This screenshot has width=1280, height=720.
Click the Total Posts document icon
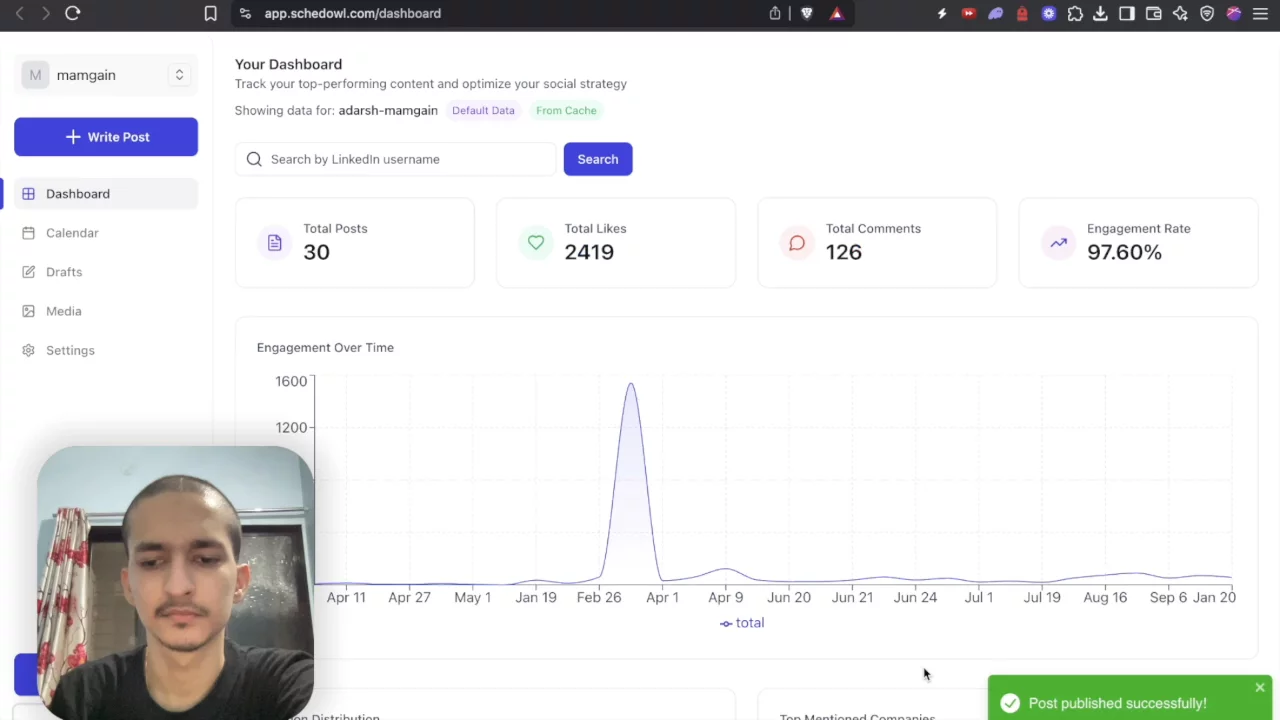[x=274, y=243]
